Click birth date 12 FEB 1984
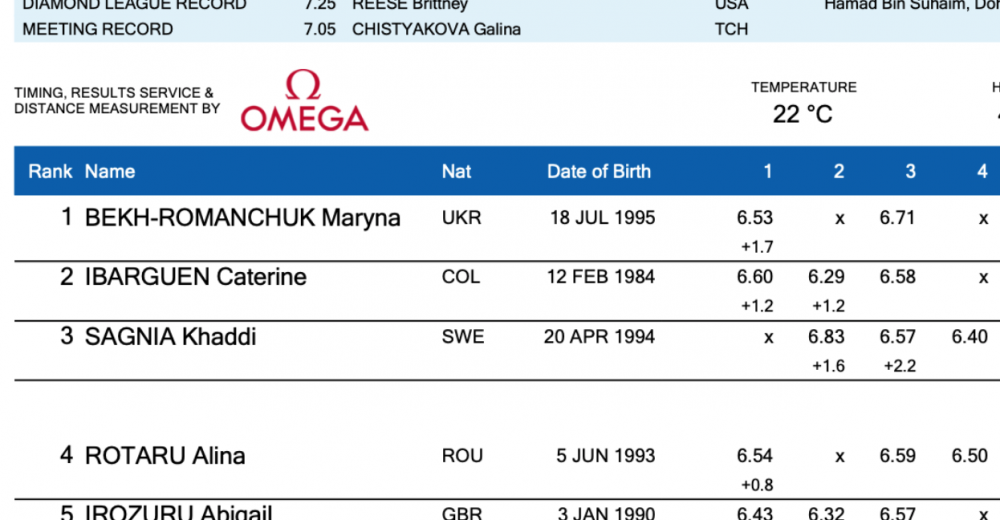1000x520 pixels. [601, 277]
